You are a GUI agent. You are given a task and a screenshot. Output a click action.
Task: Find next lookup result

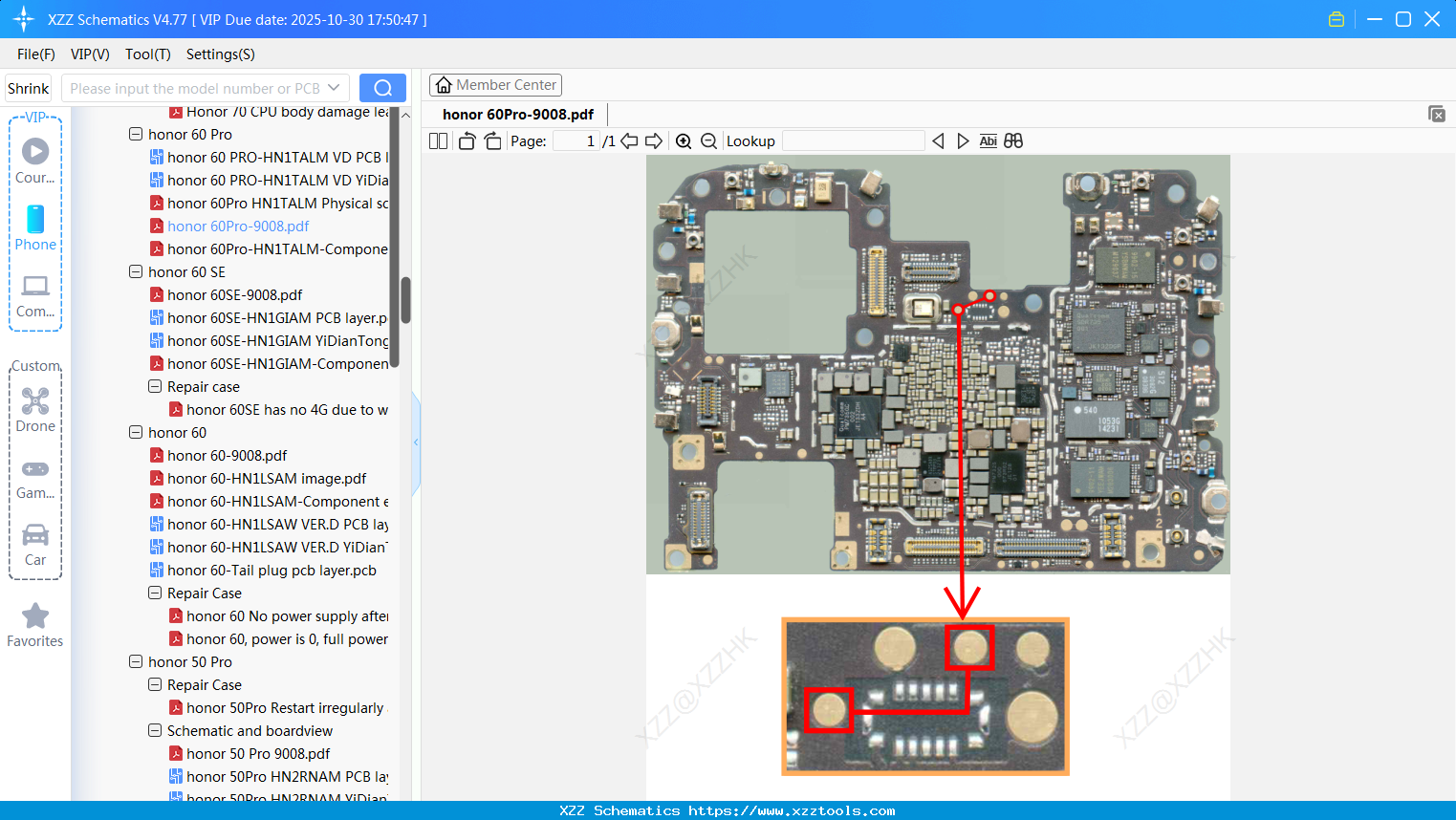[x=963, y=141]
